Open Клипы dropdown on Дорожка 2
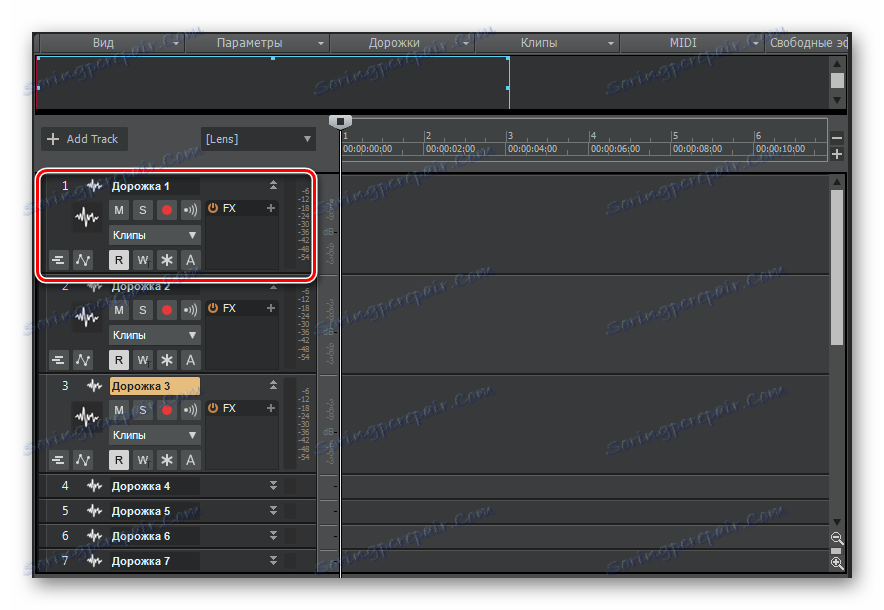Viewport: 884px width, 610px height. click(x=154, y=335)
